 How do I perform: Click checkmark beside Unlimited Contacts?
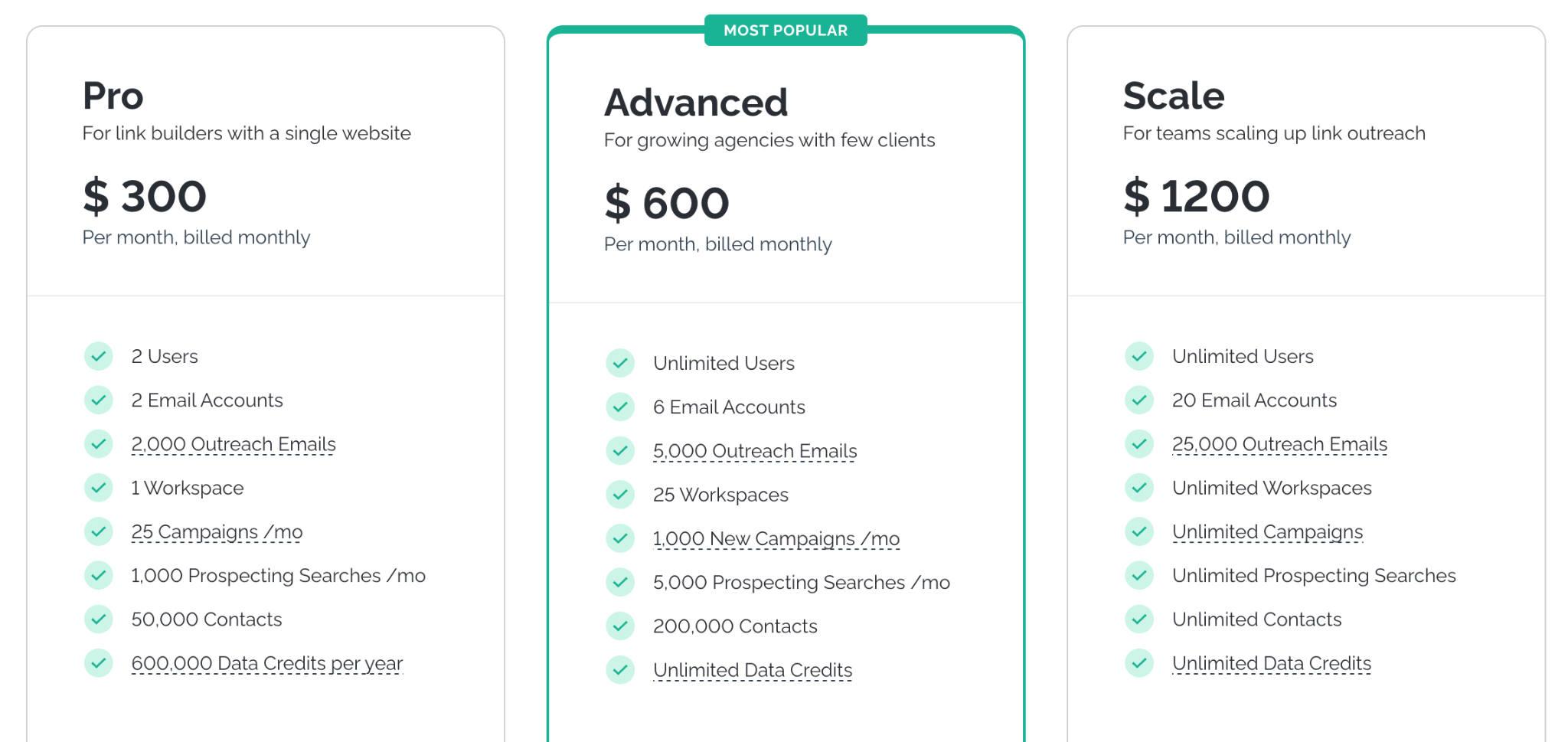pyautogui.click(x=1139, y=619)
